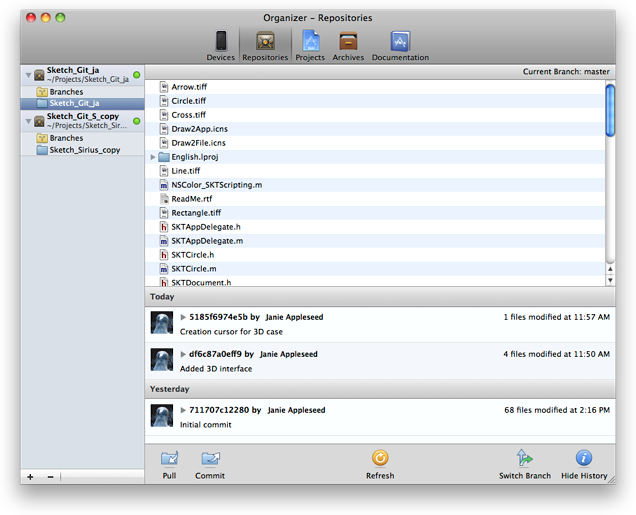The image size is (636, 515).
Task: Select Branches under Sketch_Git_S_copy
Action: [x=66, y=138]
